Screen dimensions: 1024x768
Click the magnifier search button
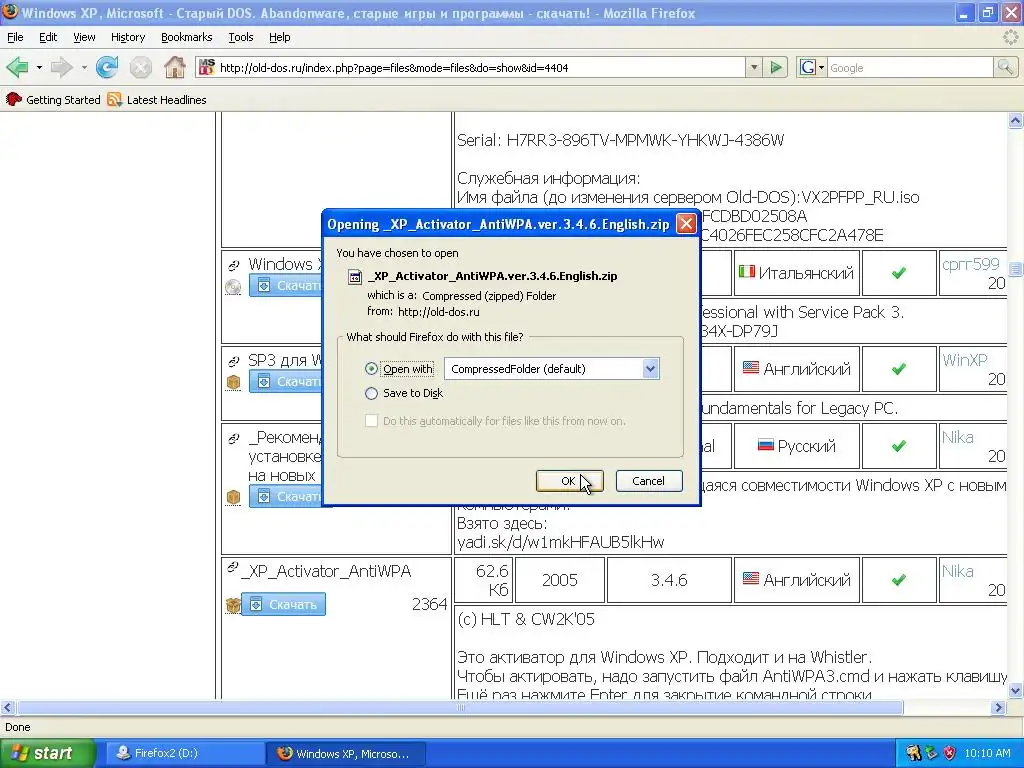(1004, 67)
